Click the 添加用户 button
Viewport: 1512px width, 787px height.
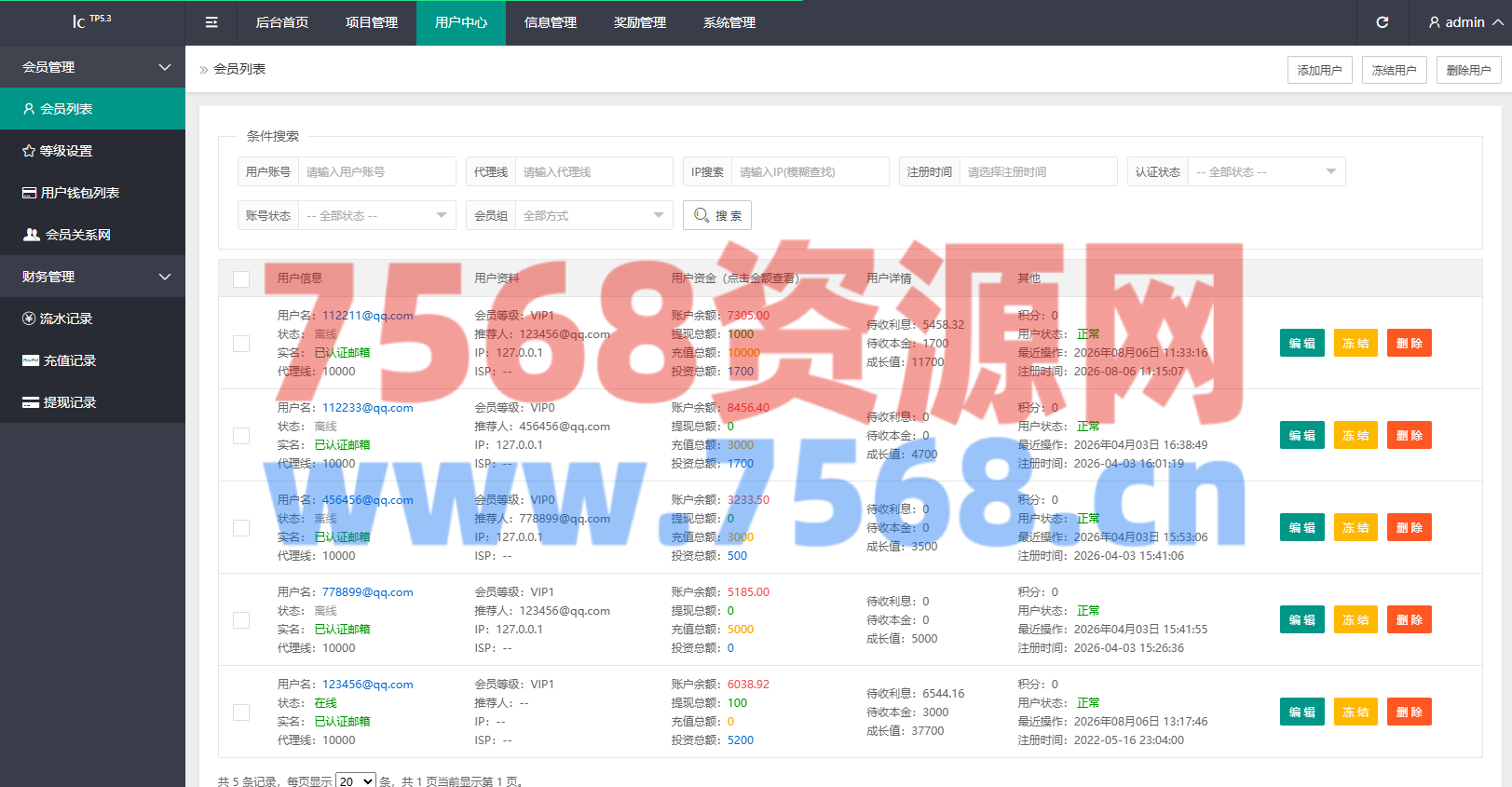[x=1320, y=70]
